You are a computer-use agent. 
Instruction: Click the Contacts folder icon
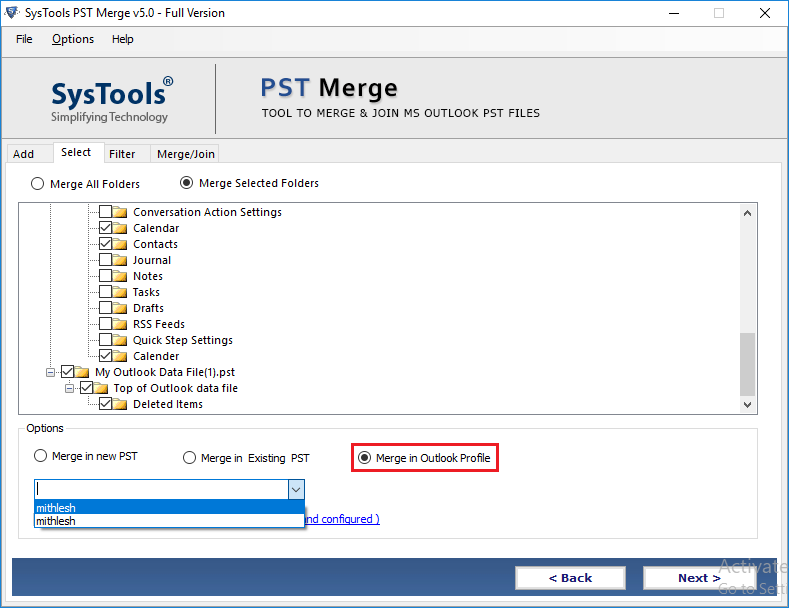point(120,244)
